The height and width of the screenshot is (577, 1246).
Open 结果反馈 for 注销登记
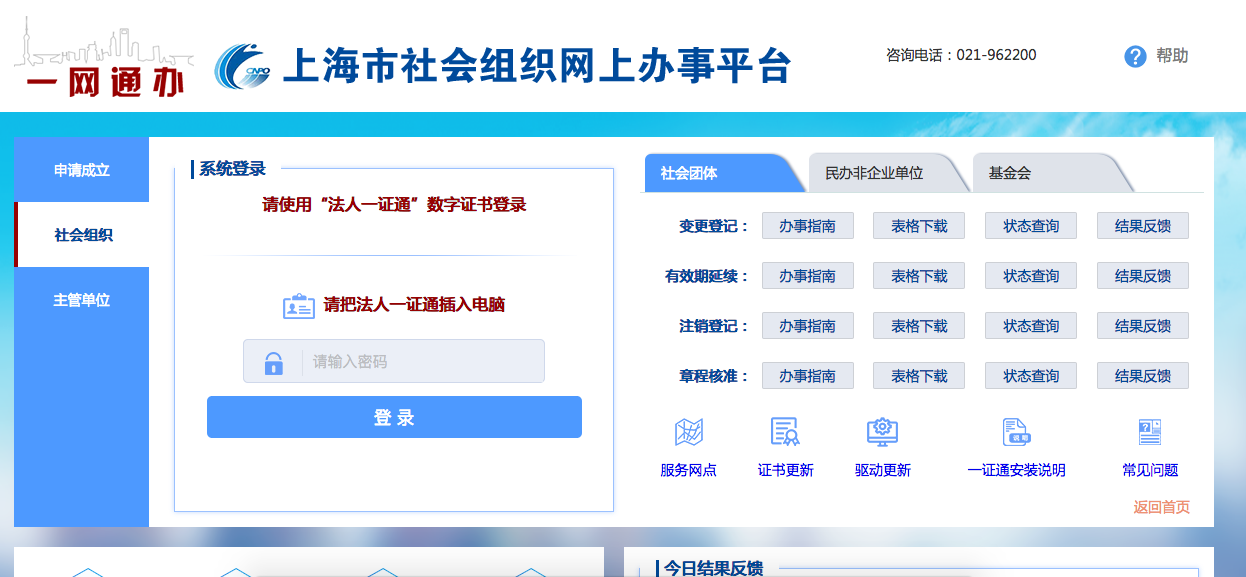pyautogui.click(x=1143, y=326)
